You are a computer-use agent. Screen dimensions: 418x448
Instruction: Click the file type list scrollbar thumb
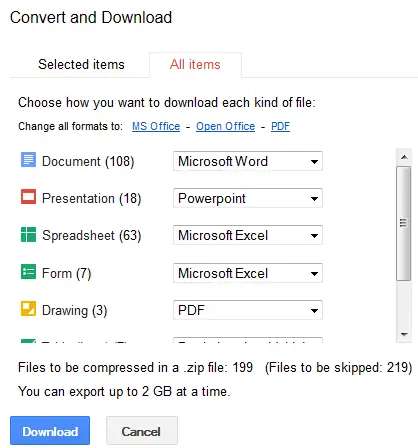(404, 223)
